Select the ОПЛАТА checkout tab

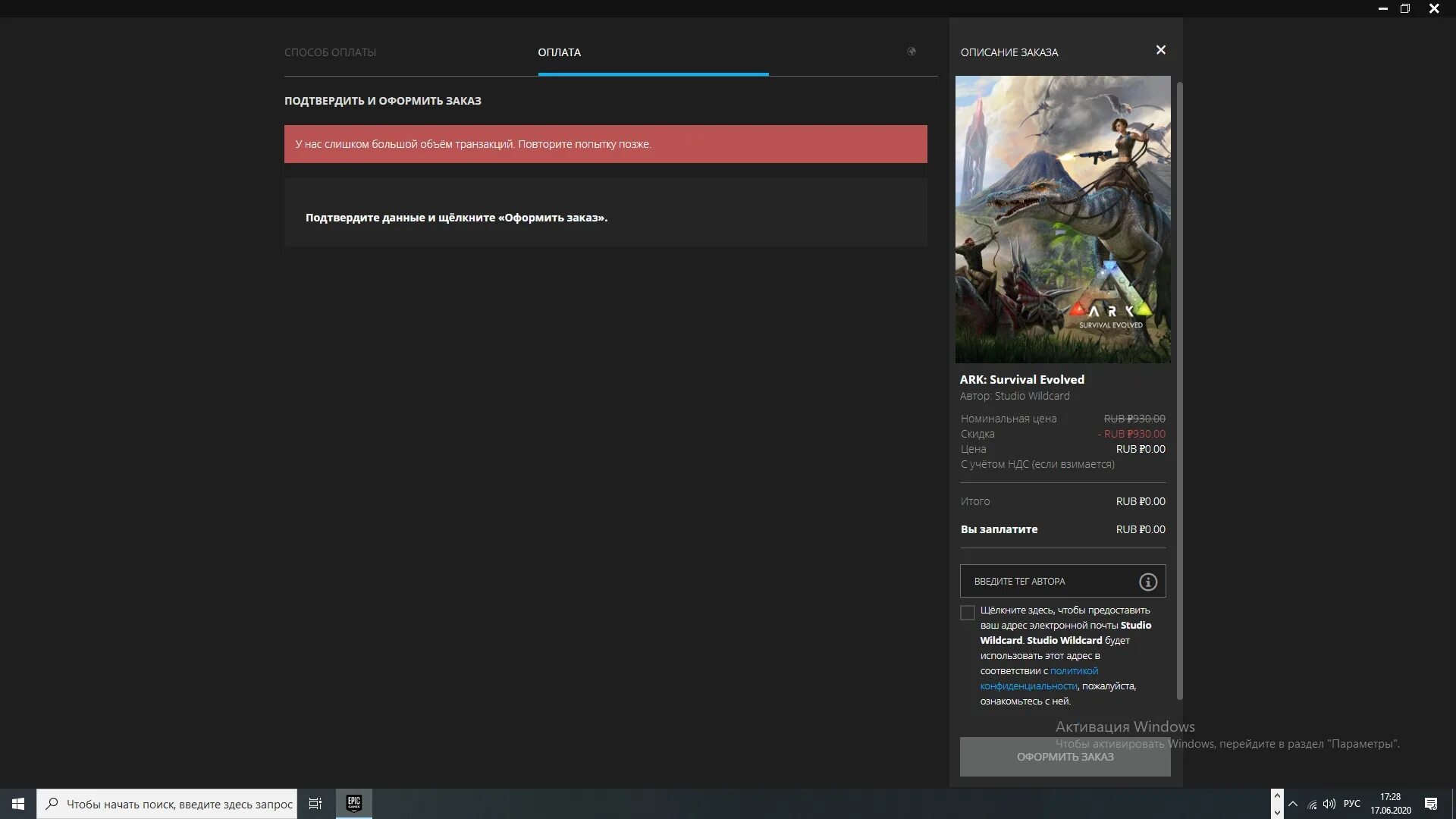click(559, 51)
